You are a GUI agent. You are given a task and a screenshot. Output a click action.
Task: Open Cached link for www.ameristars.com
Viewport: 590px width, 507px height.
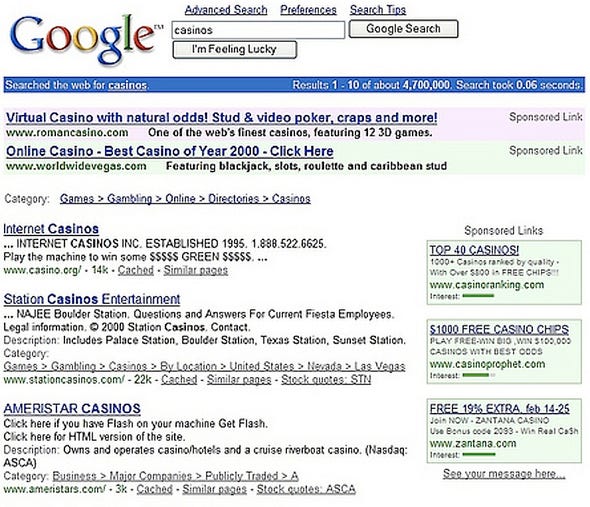[154, 489]
